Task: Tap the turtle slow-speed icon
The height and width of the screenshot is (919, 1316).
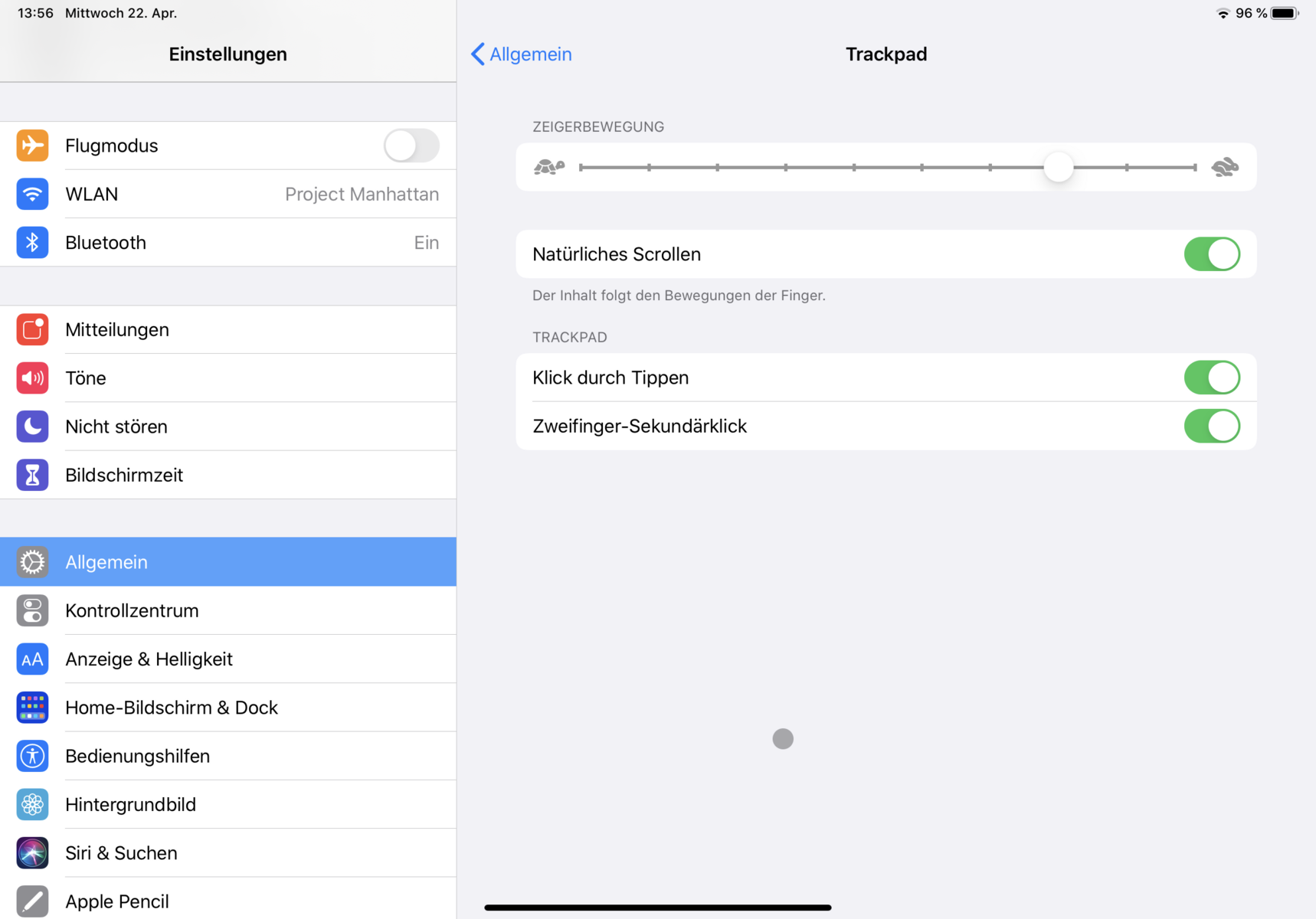Action: (549, 167)
